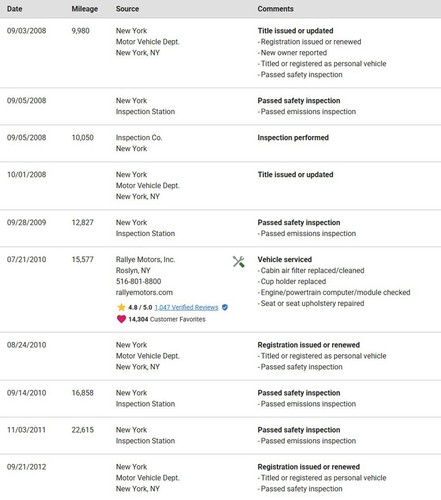The width and height of the screenshot is (441, 500).
Task: Click the Date column header
Action: coord(15,9)
